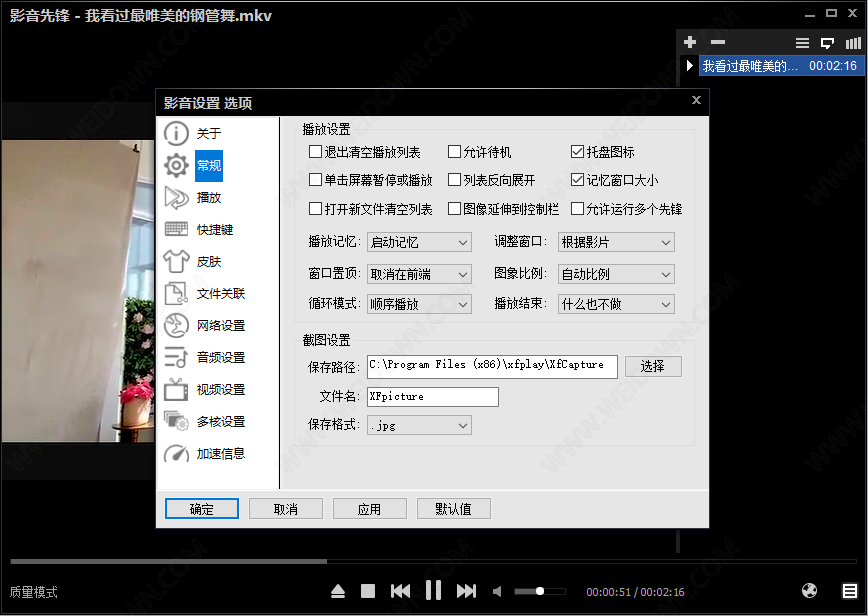Click the 音频设置 music note icon
This screenshot has width=868, height=616.
click(x=176, y=358)
